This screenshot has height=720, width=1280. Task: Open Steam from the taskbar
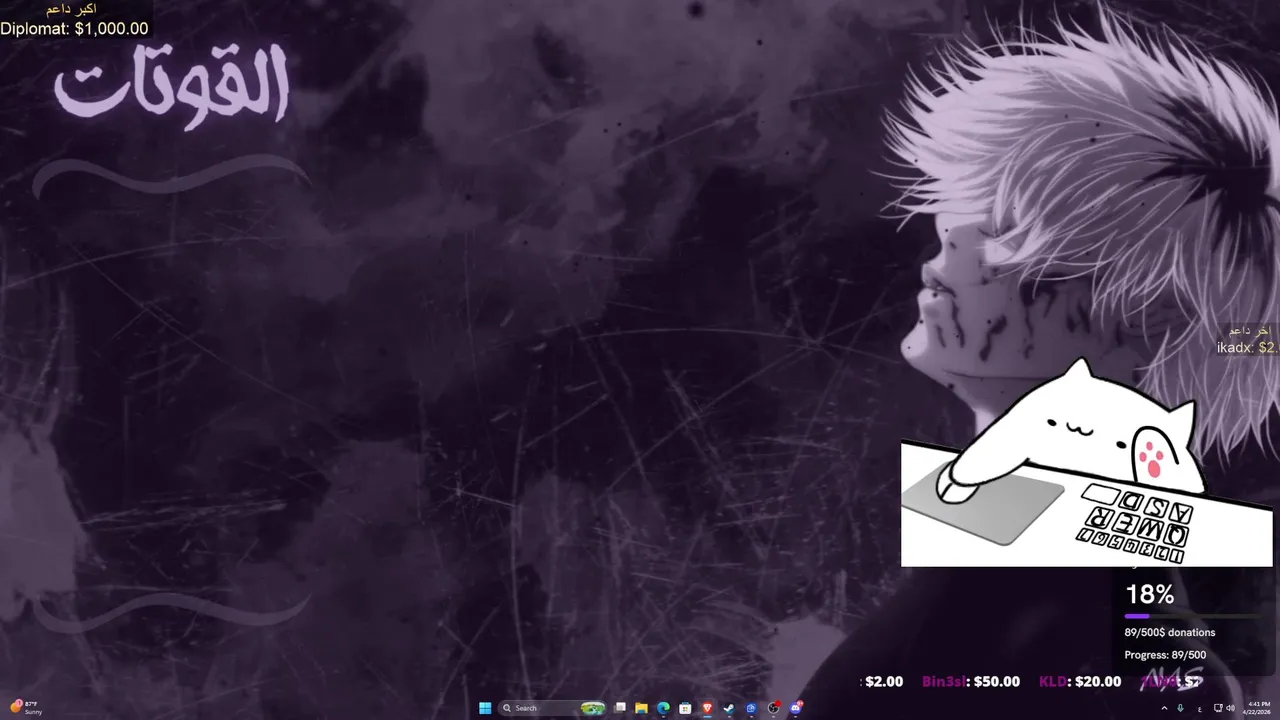(x=729, y=708)
